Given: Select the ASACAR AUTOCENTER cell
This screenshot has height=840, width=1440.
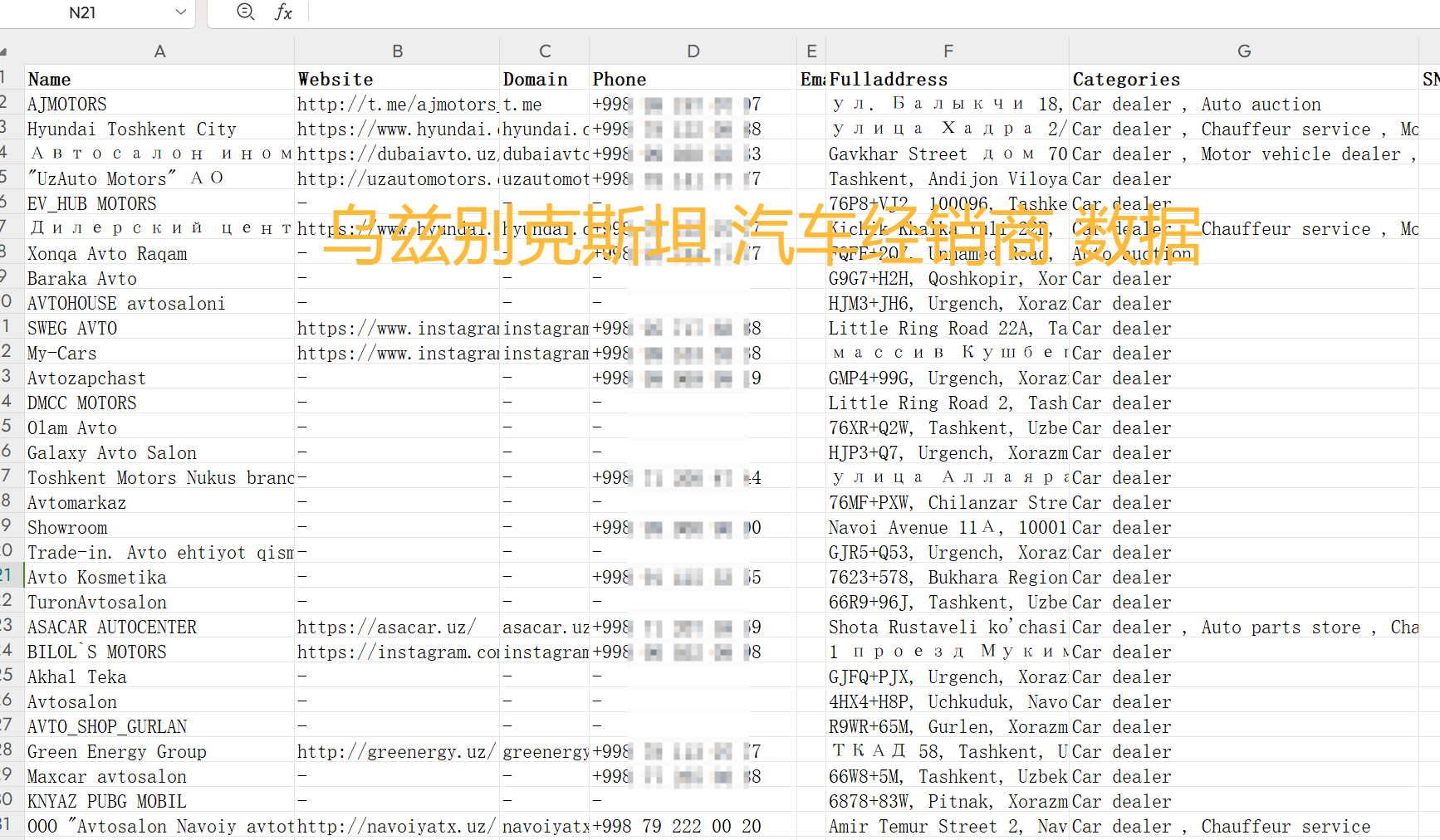Looking at the screenshot, I should [x=159, y=627].
